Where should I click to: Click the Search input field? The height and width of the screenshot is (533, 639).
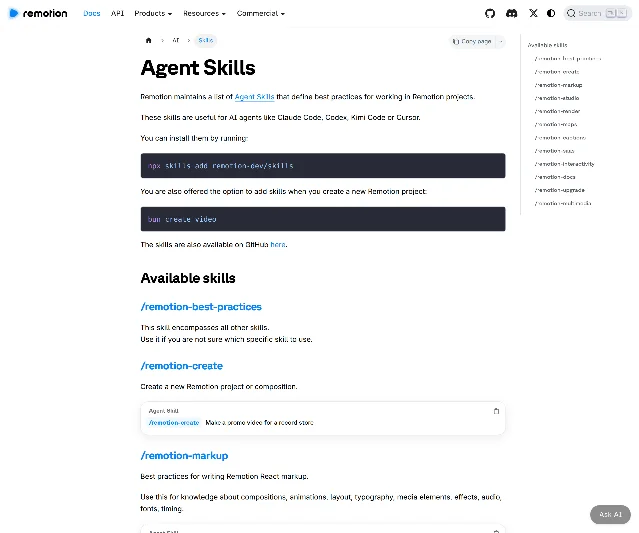pos(597,13)
